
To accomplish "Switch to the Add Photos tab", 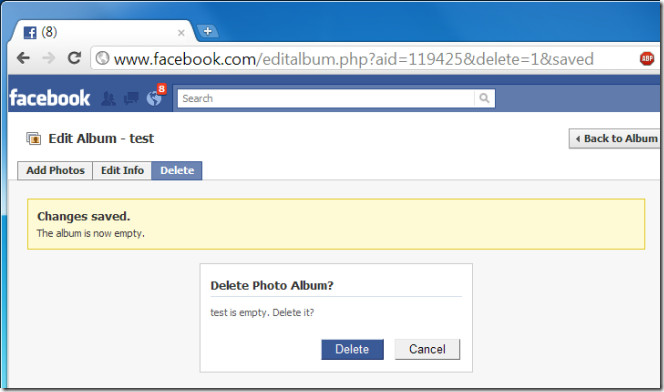I will pos(55,170).
